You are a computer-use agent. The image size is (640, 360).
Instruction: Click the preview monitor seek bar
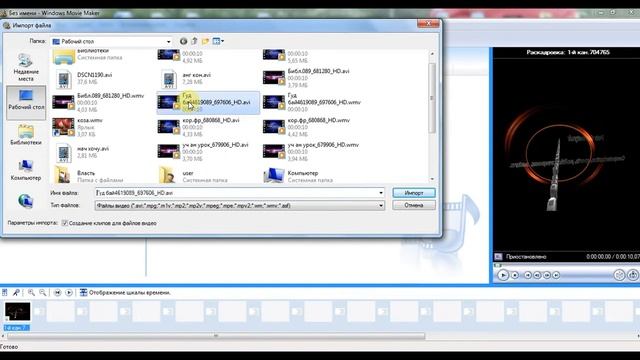567,265
